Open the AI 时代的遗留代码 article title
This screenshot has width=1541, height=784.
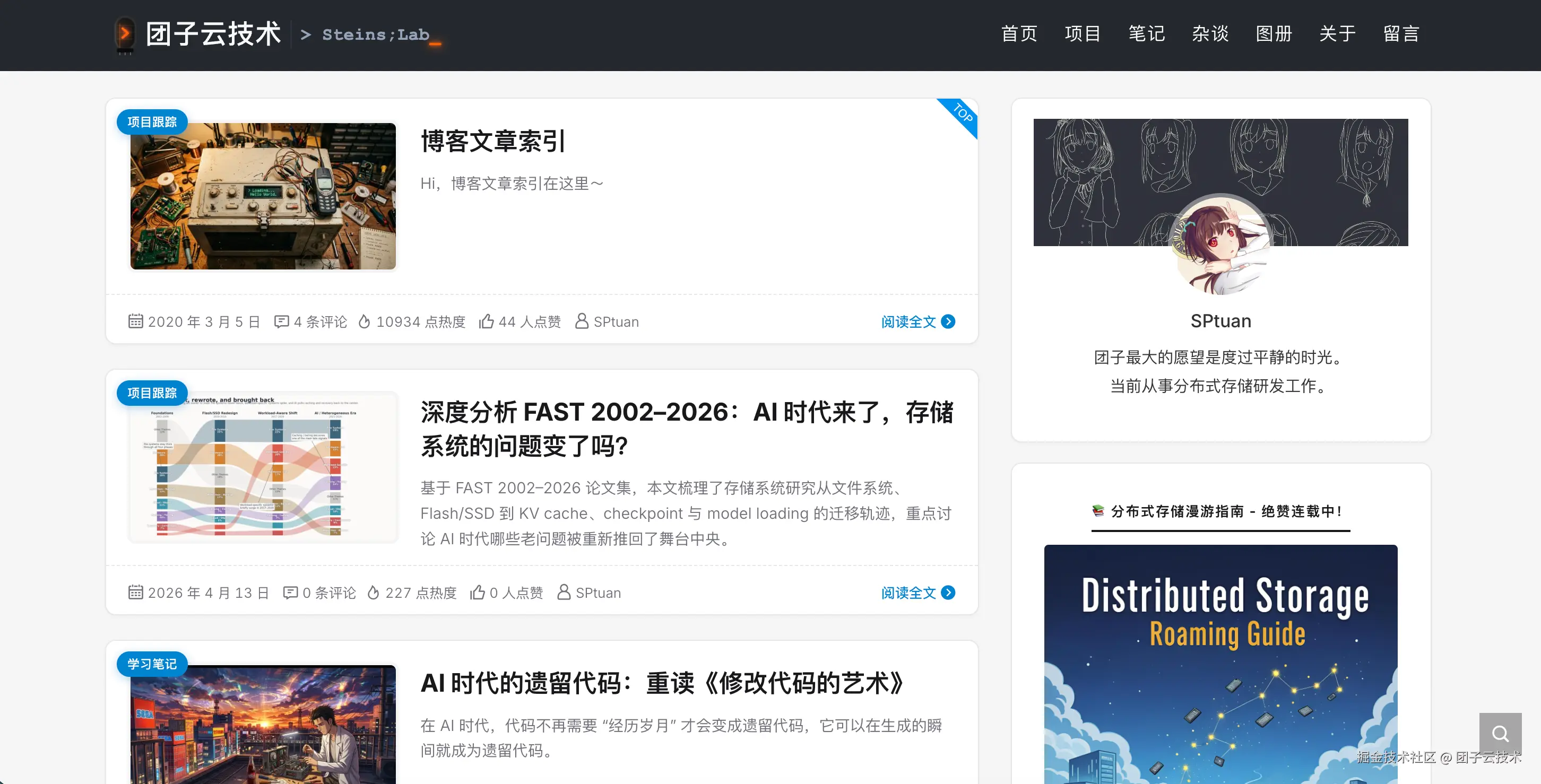pyautogui.click(x=662, y=684)
